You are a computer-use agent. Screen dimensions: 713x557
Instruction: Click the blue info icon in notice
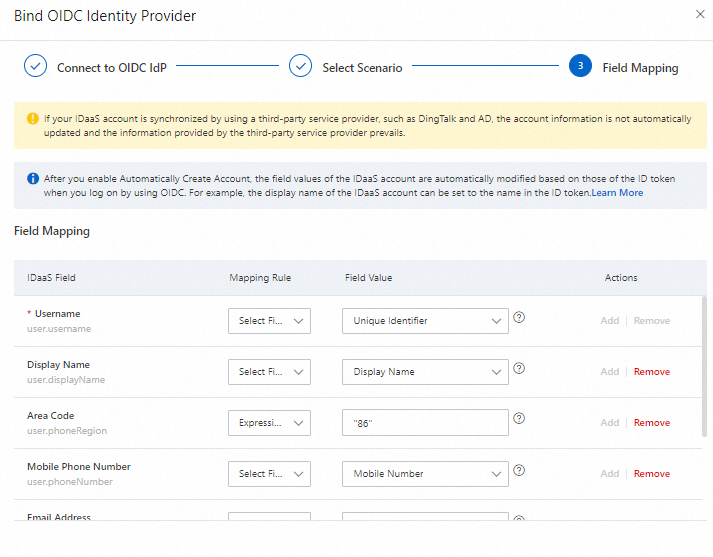click(31, 179)
